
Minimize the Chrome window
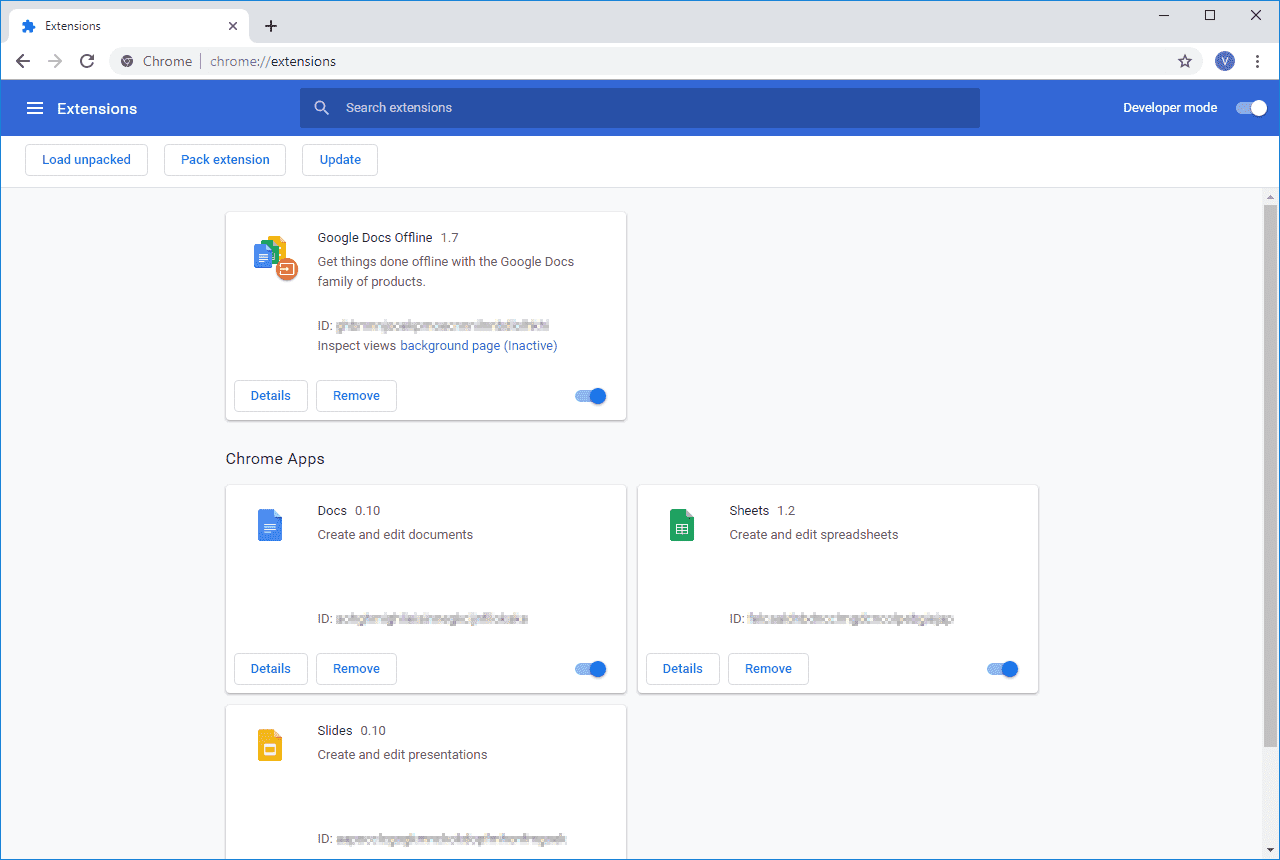point(1164,15)
